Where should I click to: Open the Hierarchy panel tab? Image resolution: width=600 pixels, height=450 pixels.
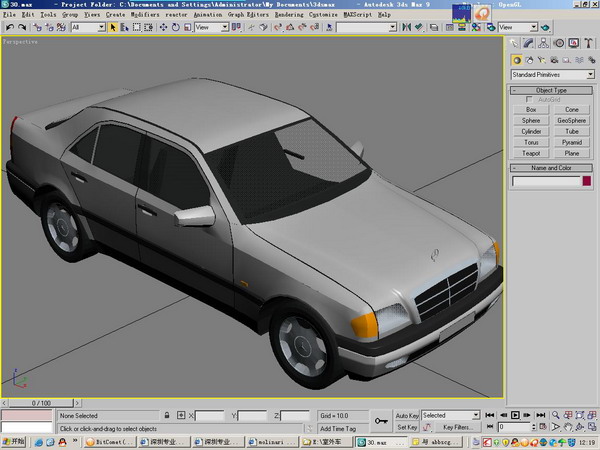tap(545, 43)
